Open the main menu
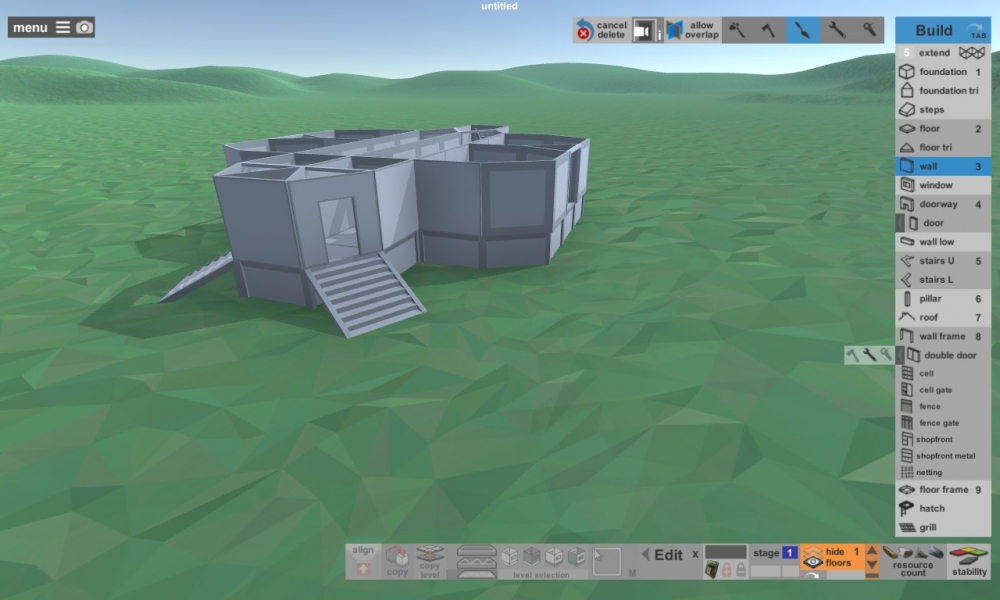This screenshot has width=1000, height=600. [x=40, y=28]
